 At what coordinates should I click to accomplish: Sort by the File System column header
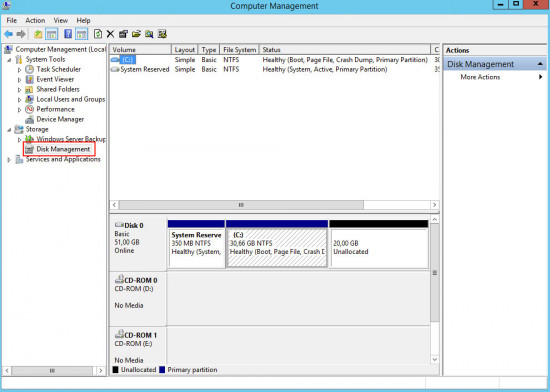(240, 50)
